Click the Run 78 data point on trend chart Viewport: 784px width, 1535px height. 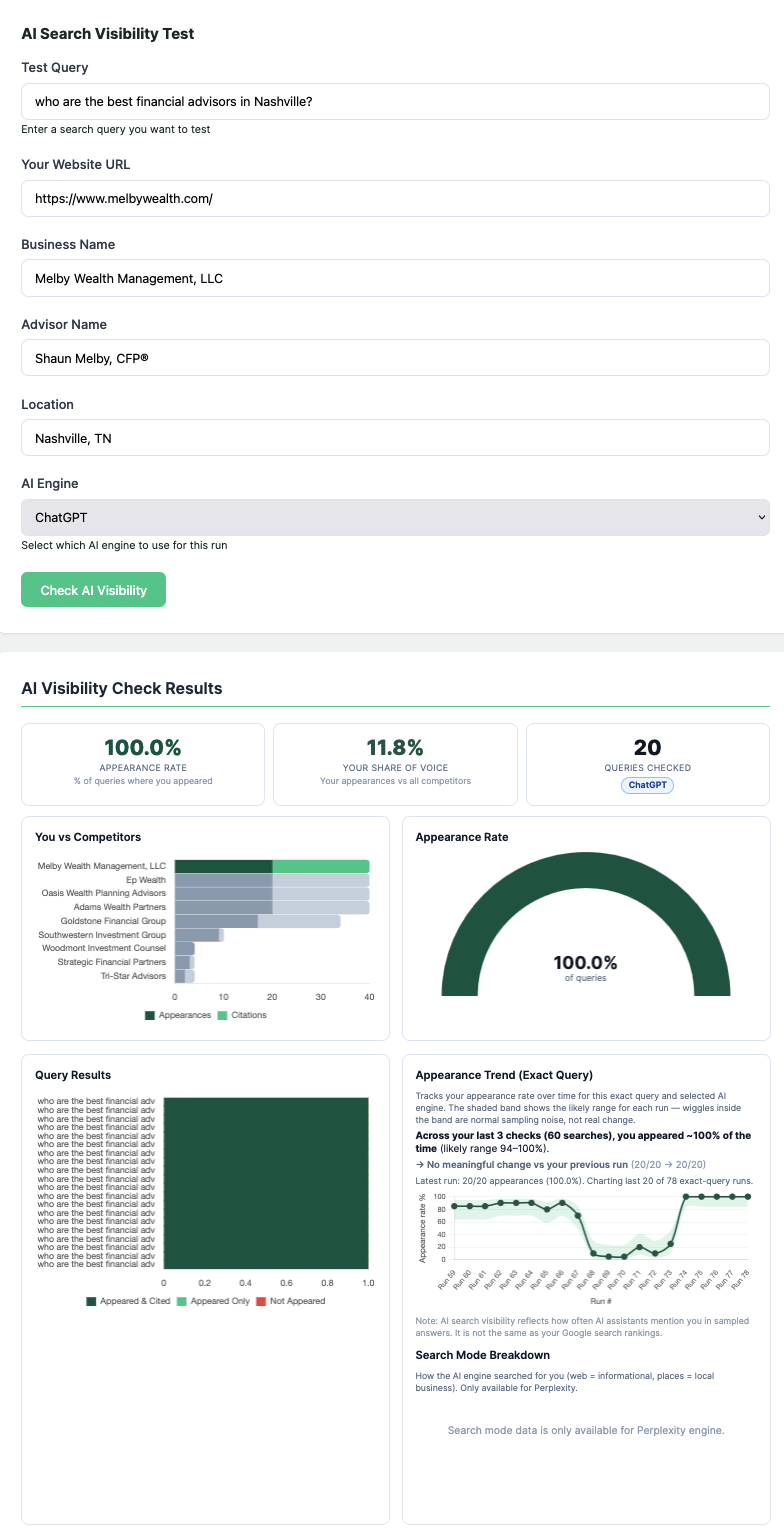(748, 1196)
